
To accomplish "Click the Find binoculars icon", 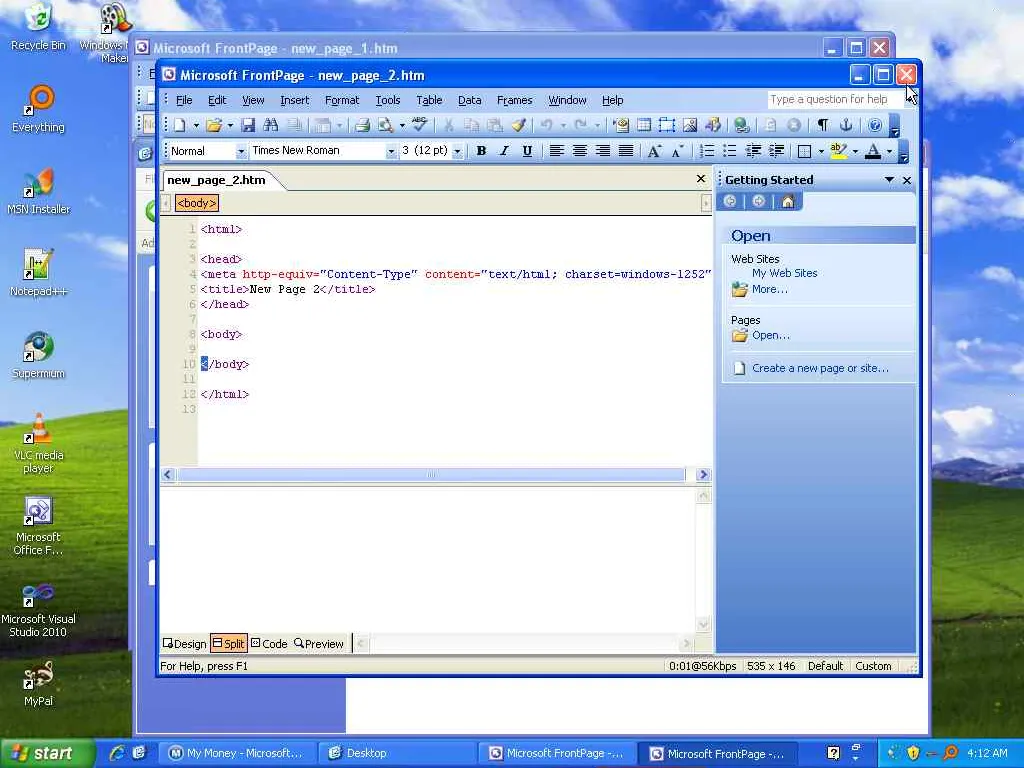I will point(270,125).
